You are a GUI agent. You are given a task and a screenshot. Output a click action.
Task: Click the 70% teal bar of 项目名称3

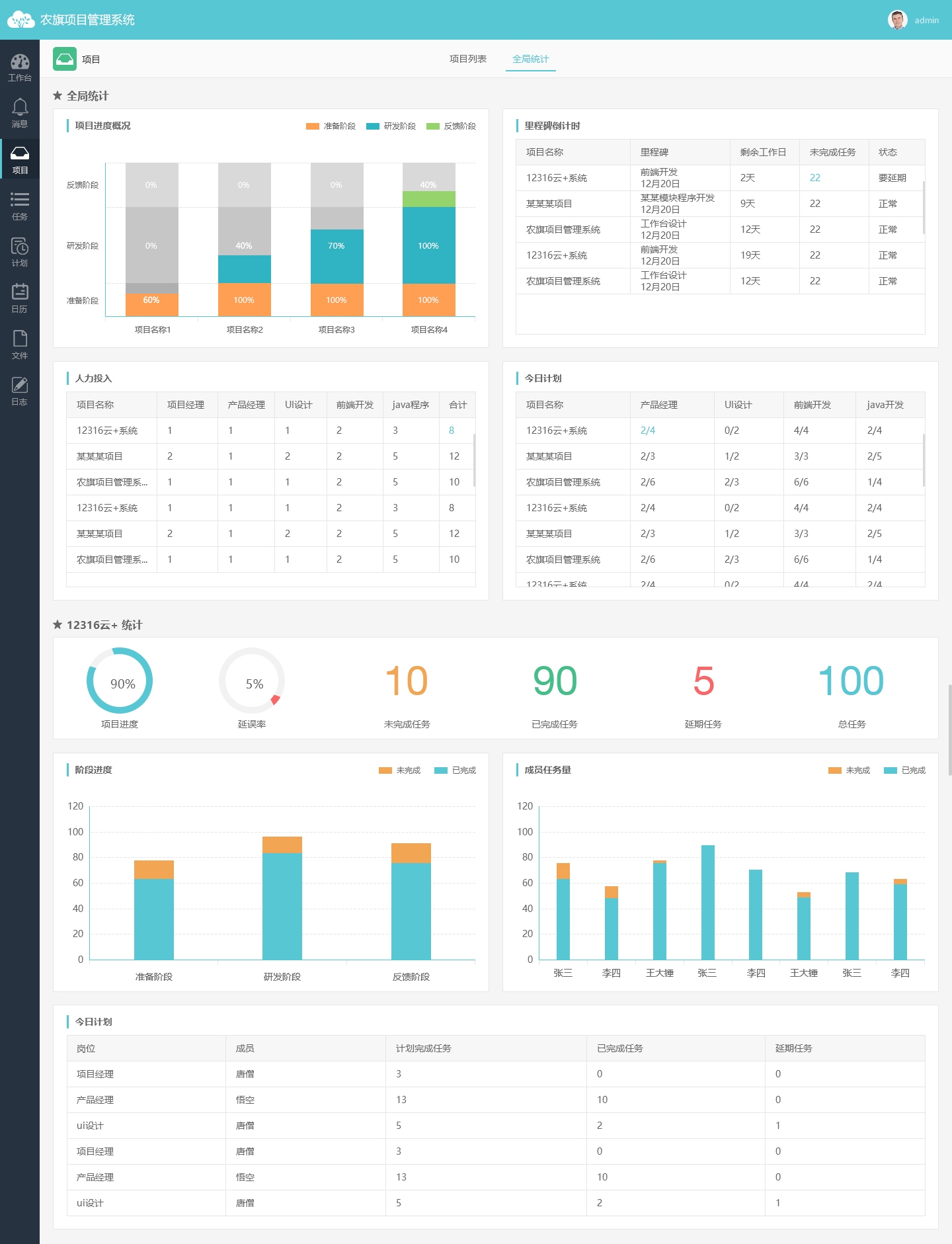coord(337,257)
